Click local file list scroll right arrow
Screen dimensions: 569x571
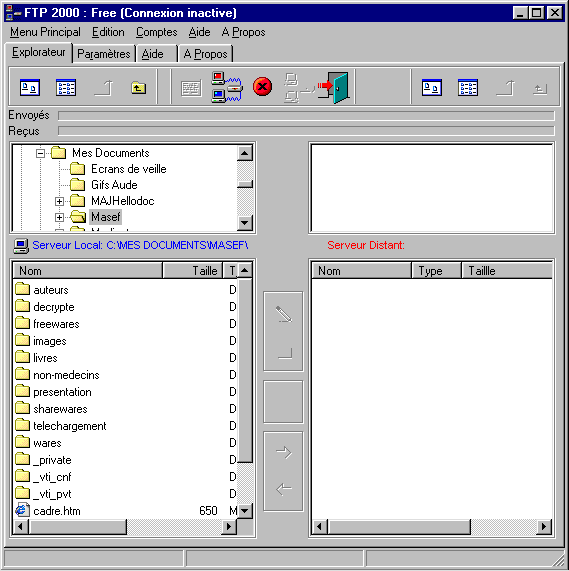click(x=229, y=527)
